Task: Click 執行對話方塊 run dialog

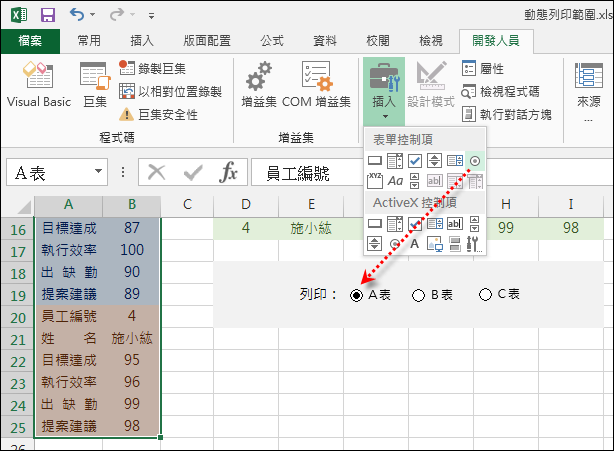Action: point(506,114)
